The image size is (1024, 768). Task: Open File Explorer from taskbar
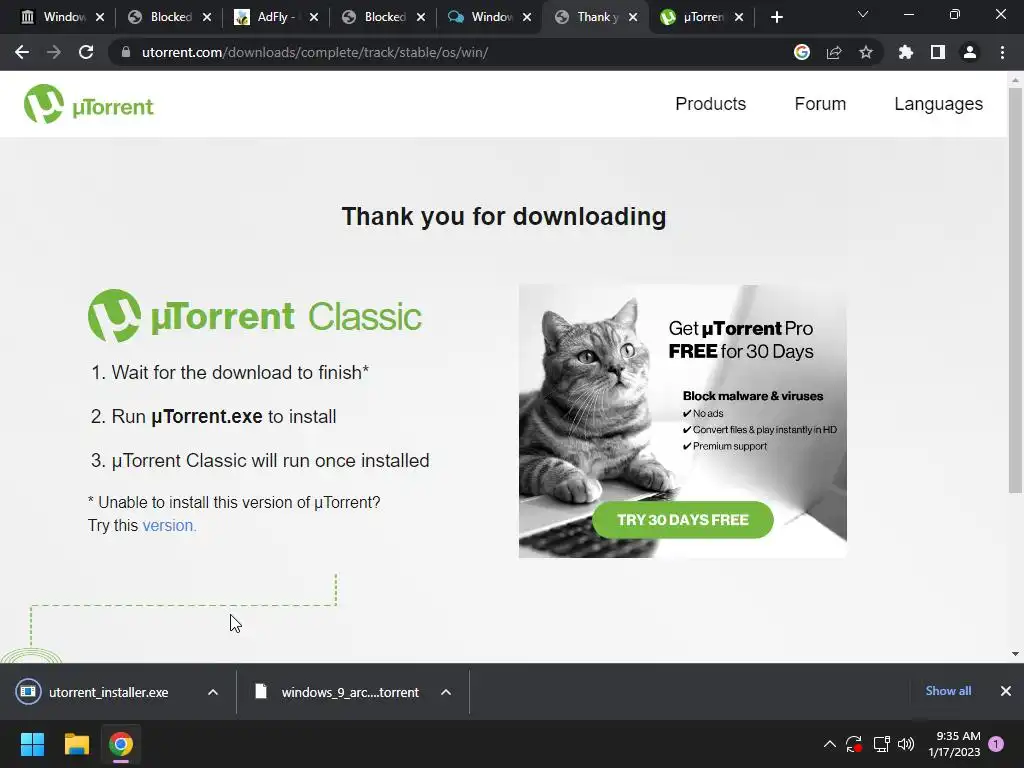[76, 744]
